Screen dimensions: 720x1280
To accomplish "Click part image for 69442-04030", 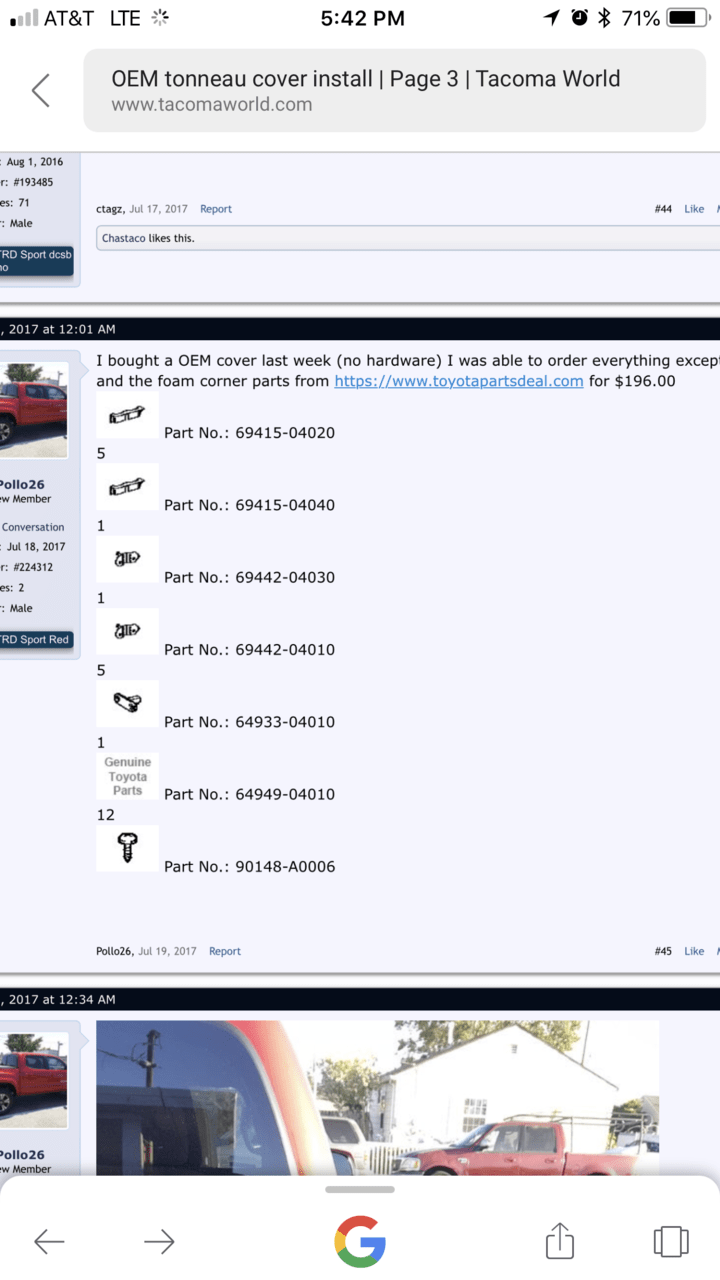I will pyautogui.click(x=127, y=559).
